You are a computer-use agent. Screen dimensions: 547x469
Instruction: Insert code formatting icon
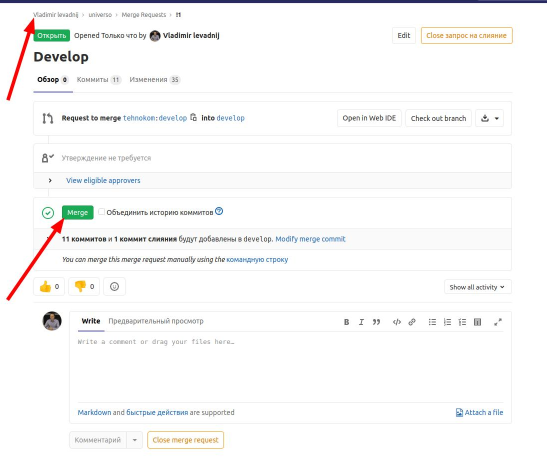click(x=397, y=322)
